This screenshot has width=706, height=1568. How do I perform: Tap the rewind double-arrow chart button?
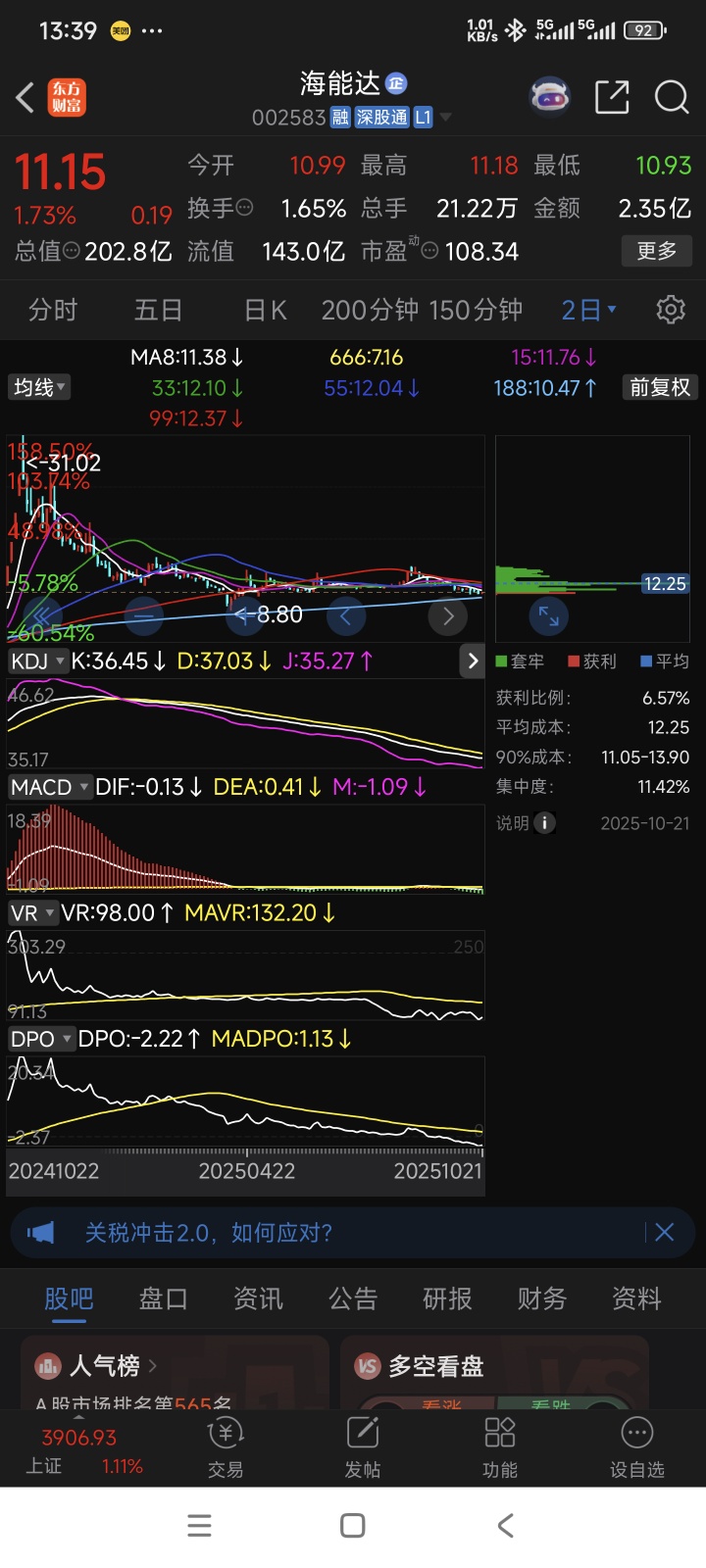click(42, 616)
